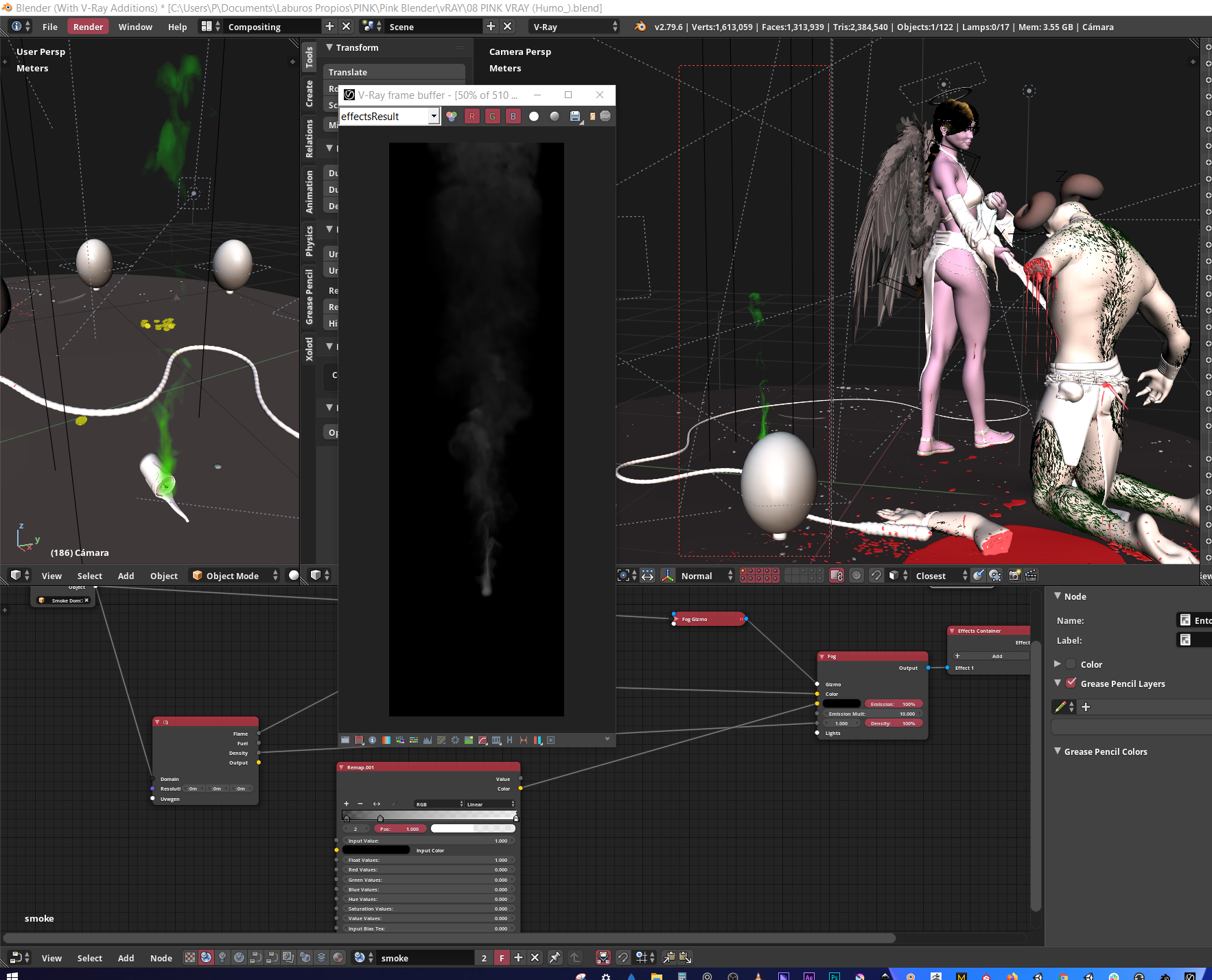The height and width of the screenshot is (980, 1212).
Task: Click the Fog node color swatch
Action: click(x=841, y=703)
